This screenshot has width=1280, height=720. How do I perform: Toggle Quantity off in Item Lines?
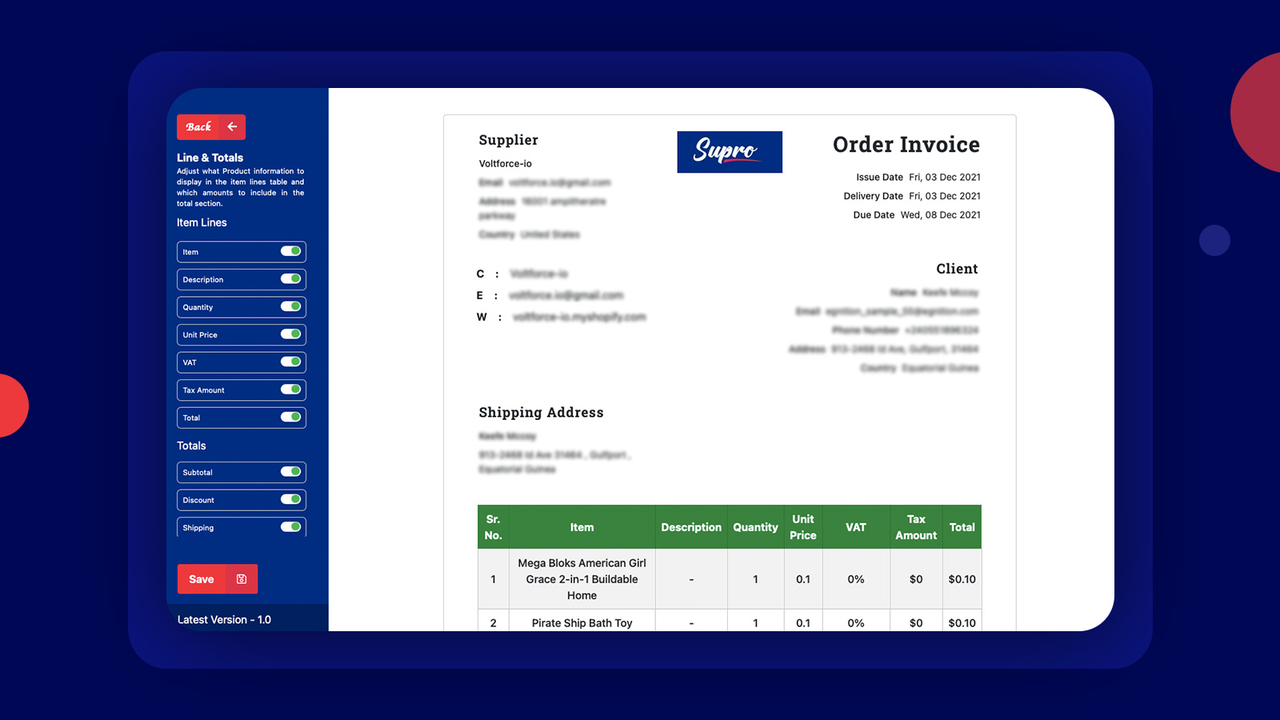point(291,307)
